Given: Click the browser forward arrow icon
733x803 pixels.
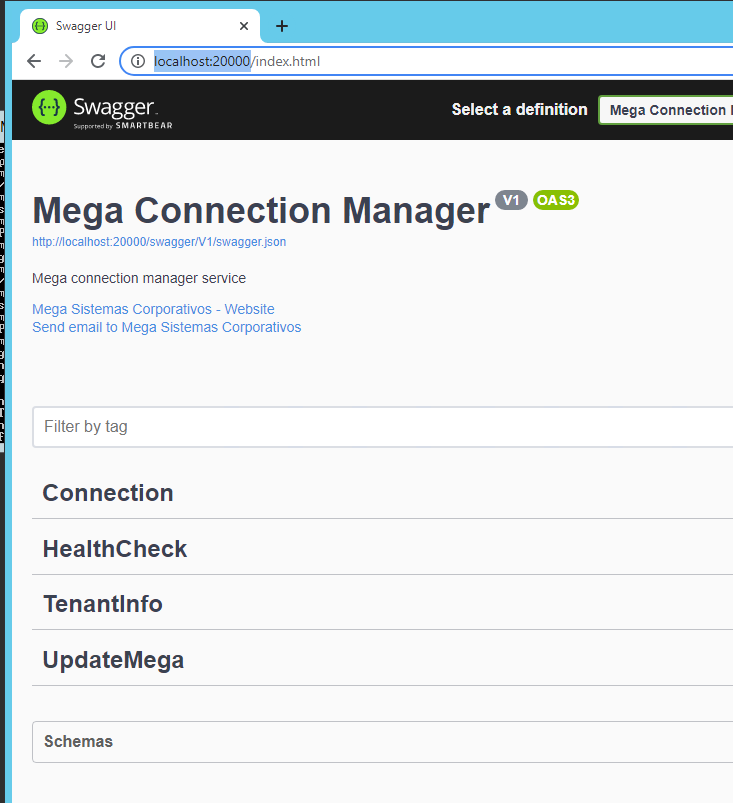Looking at the screenshot, I should [x=66, y=61].
